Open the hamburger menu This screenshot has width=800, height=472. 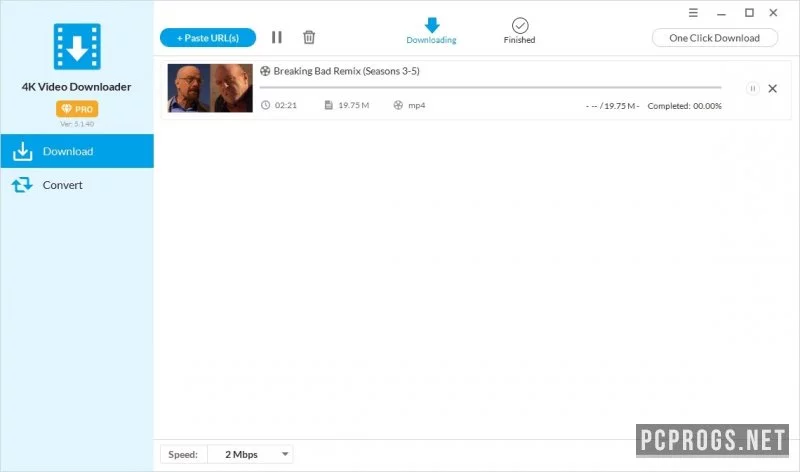(693, 13)
